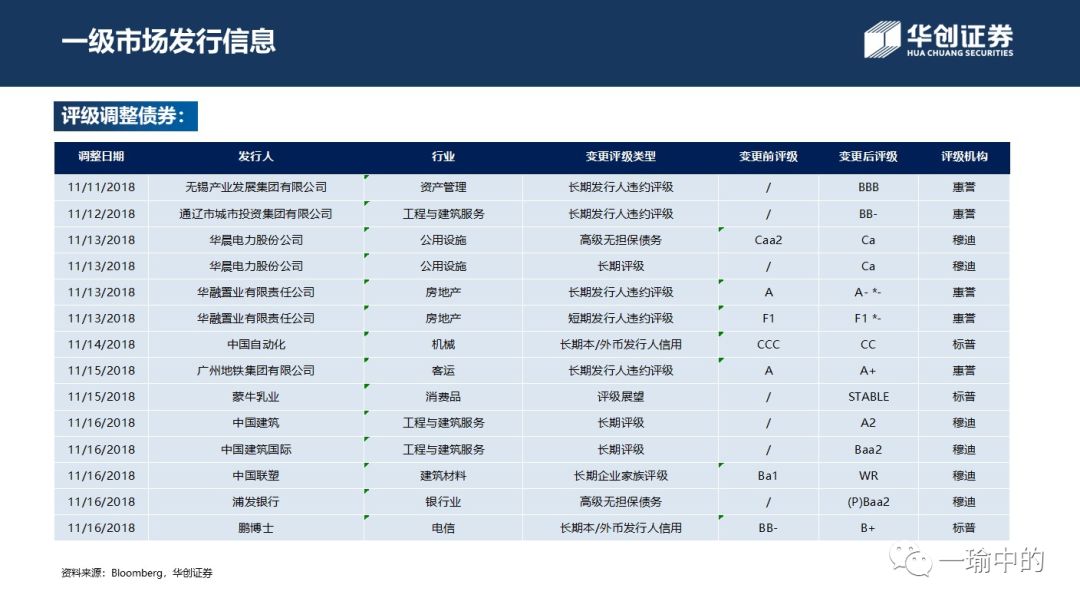Select the date cell 11/12/2018
Viewport: 1080px width, 608px height.
pos(101,214)
